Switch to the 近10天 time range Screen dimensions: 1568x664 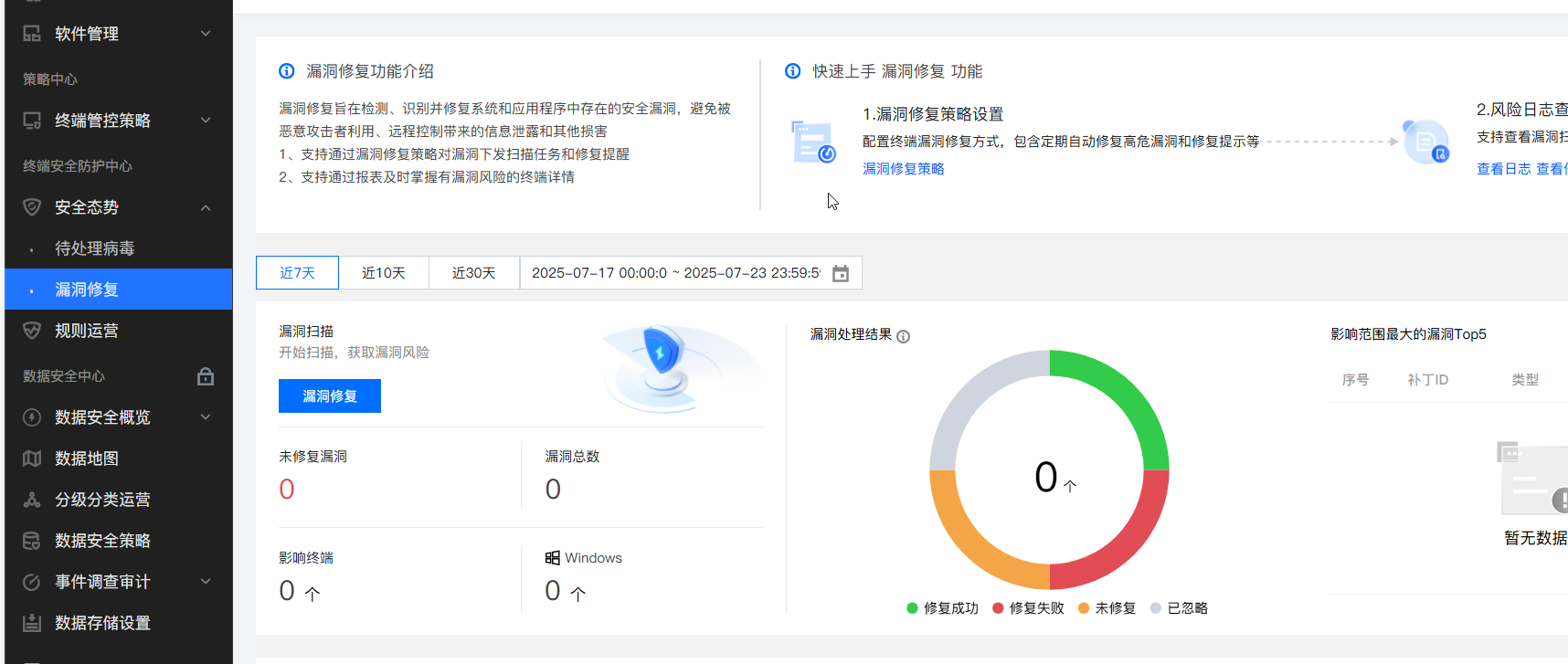[384, 273]
